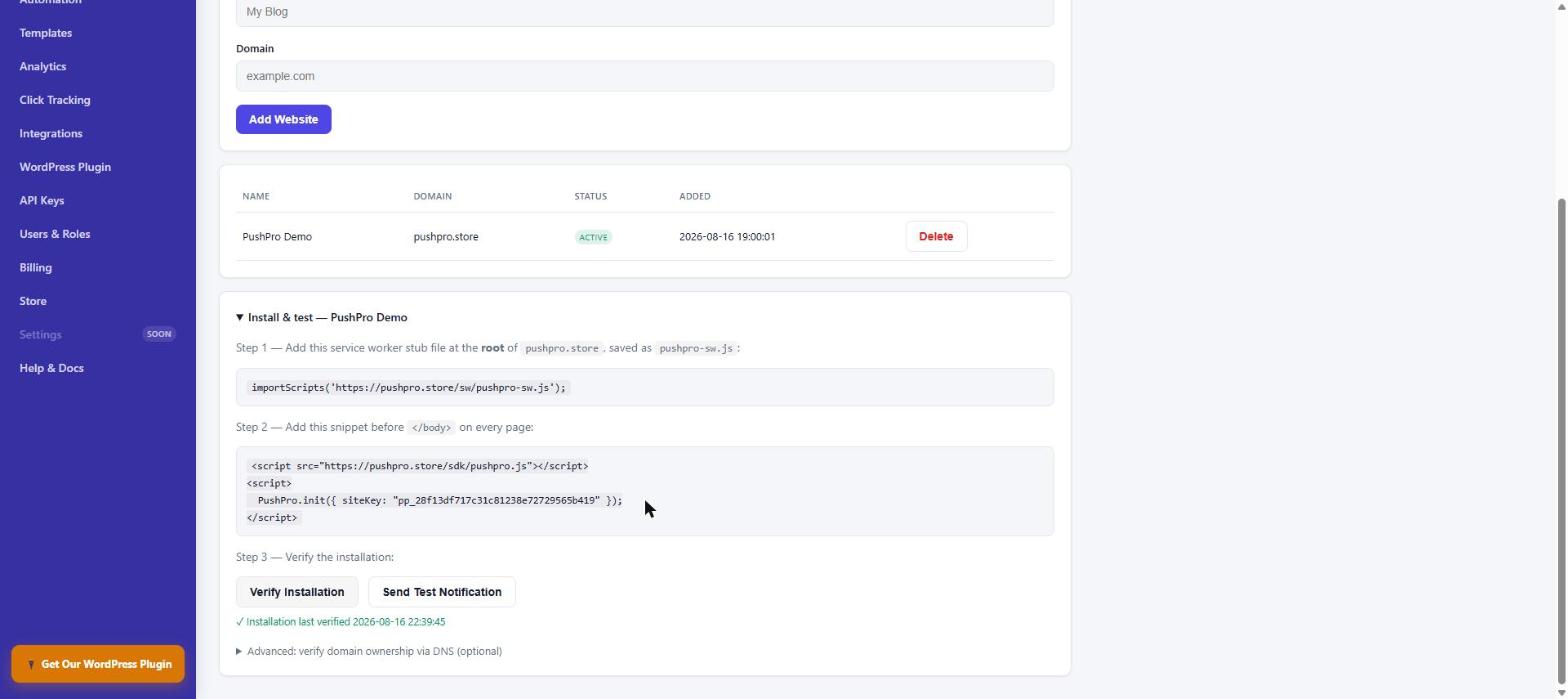The height and width of the screenshot is (699, 1568).
Task: Click the pushpro-sw.js filename in Step 1
Action: click(696, 348)
